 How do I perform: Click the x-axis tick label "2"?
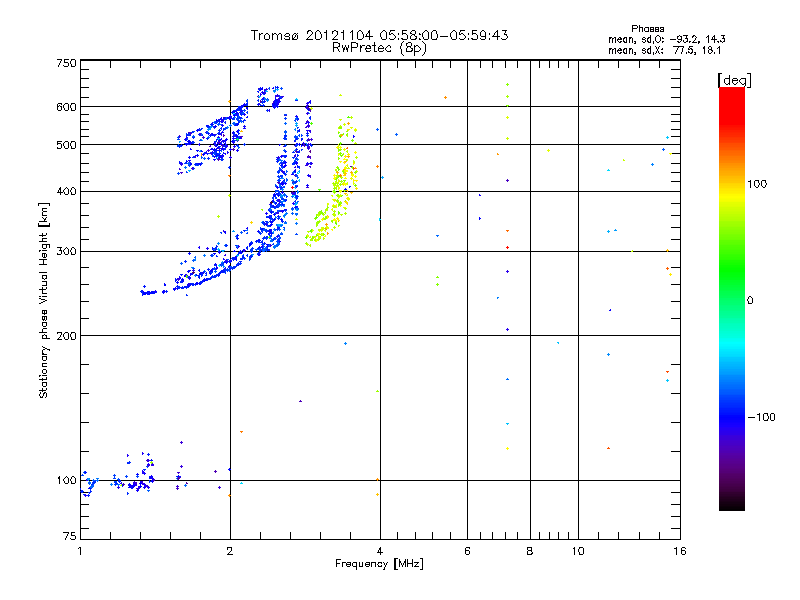coord(230,551)
